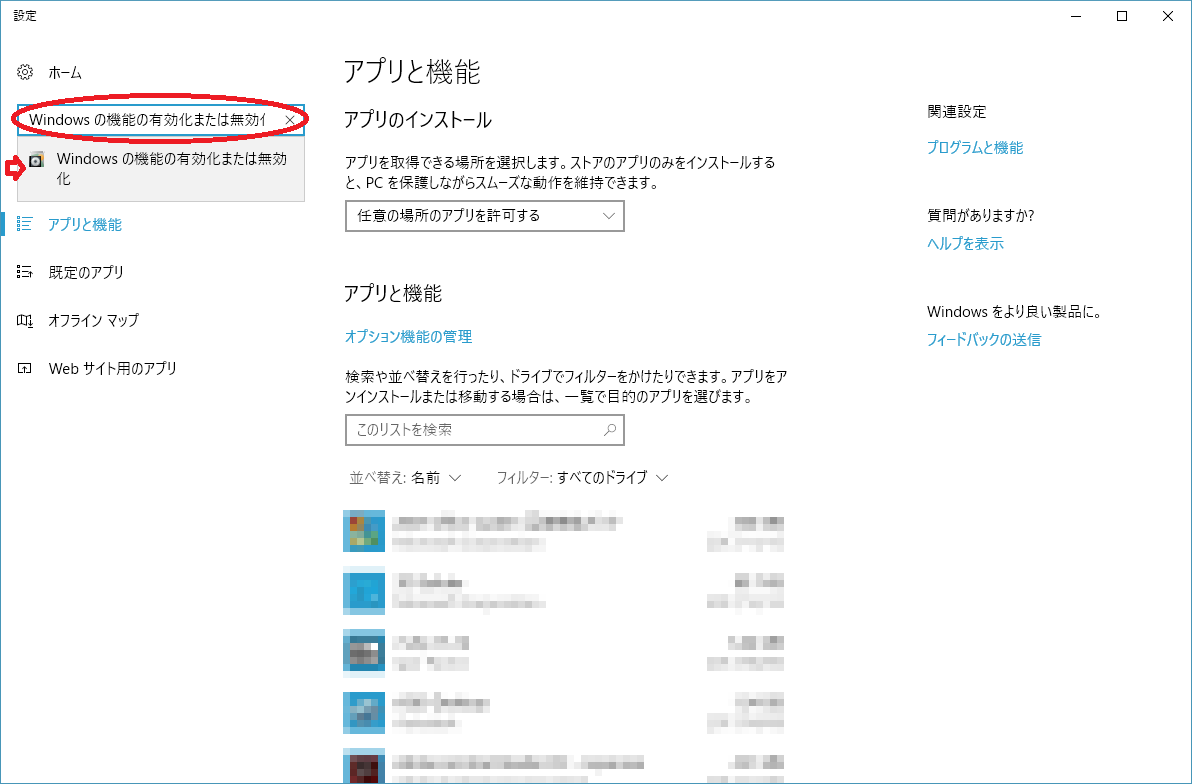The height and width of the screenshot is (784, 1192).
Task: Select the first blurred app entry
Action: click(563, 531)
